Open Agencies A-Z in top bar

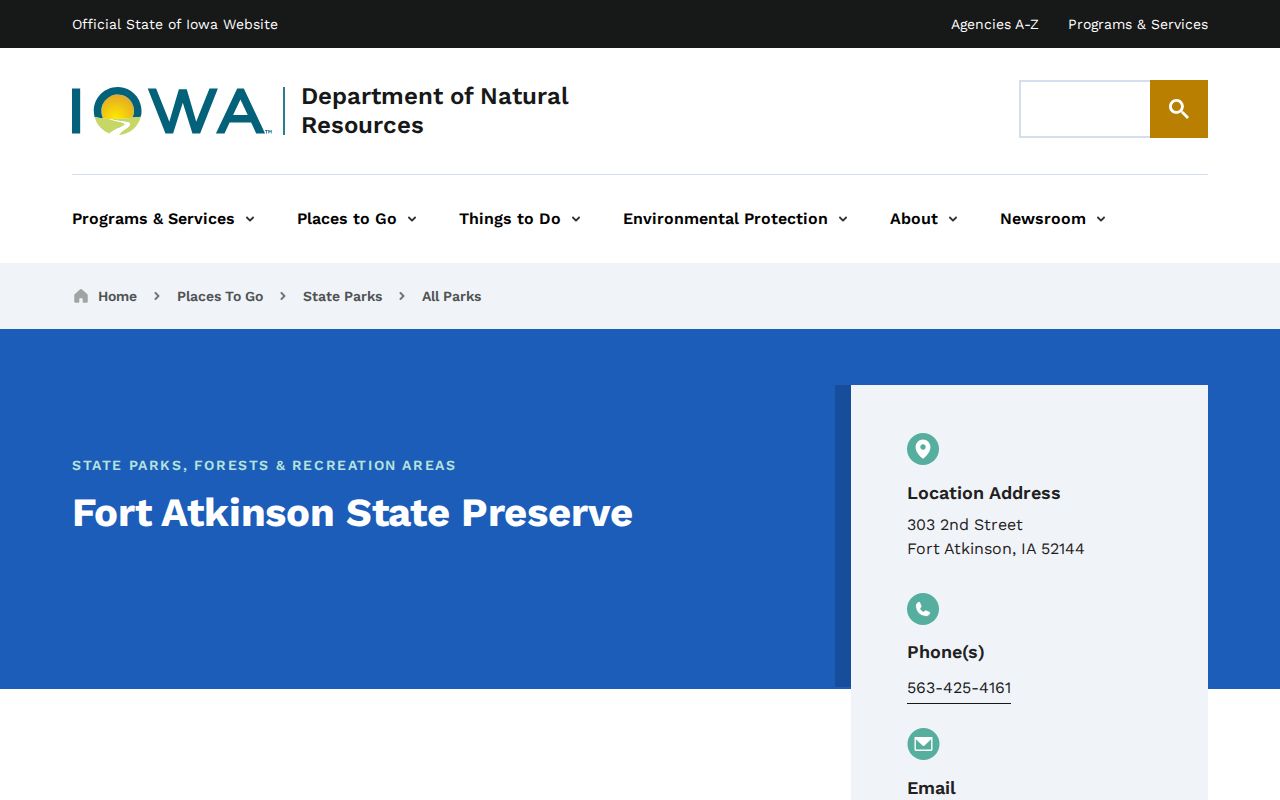point(995,24)
